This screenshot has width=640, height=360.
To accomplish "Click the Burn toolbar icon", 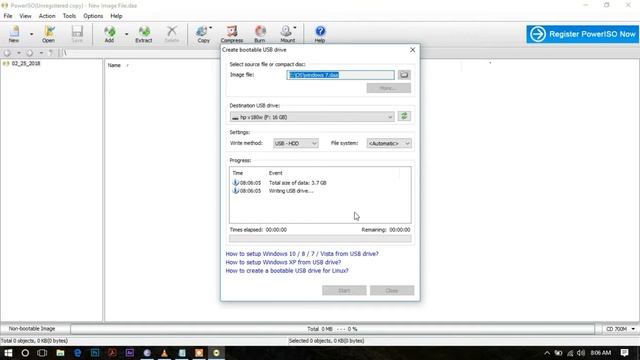I will pyautogui.click(x=260, y=34).
